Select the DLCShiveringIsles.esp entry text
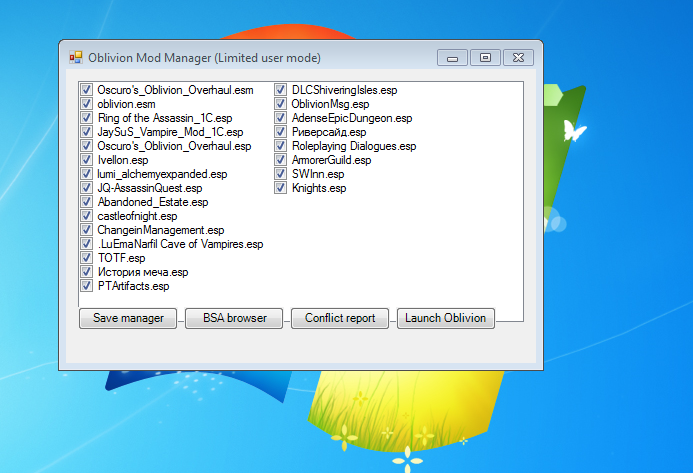Viewport: 693px width, 473px height. point(344,90)
